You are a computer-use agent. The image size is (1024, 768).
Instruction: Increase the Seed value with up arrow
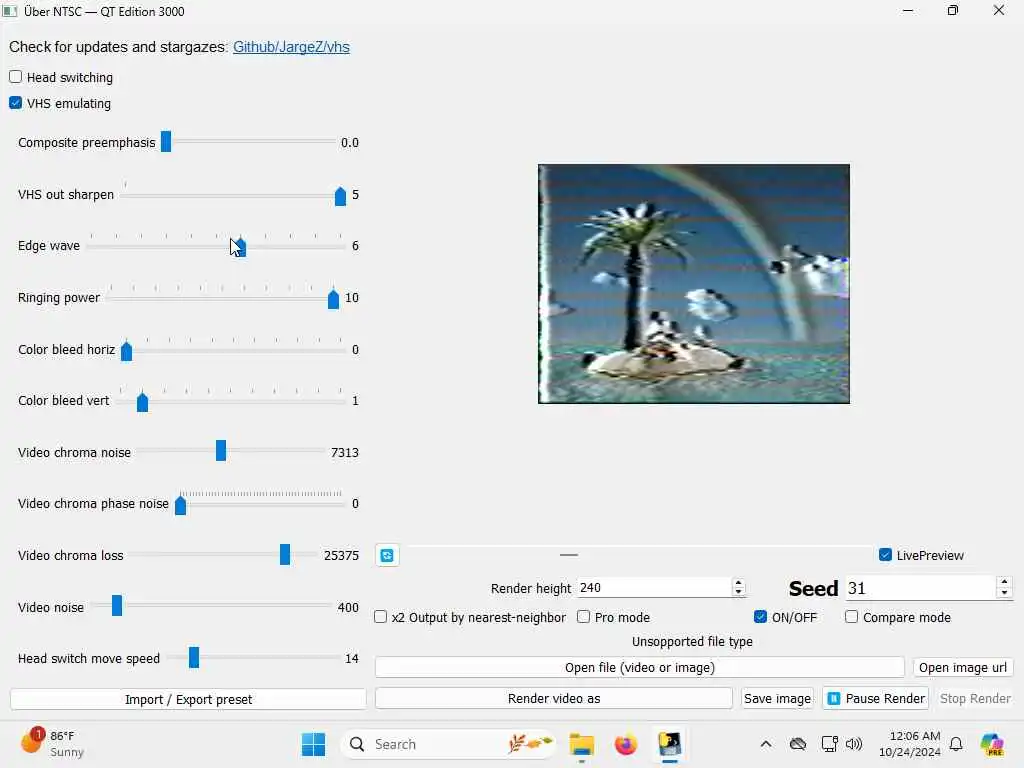point(1004,583)
